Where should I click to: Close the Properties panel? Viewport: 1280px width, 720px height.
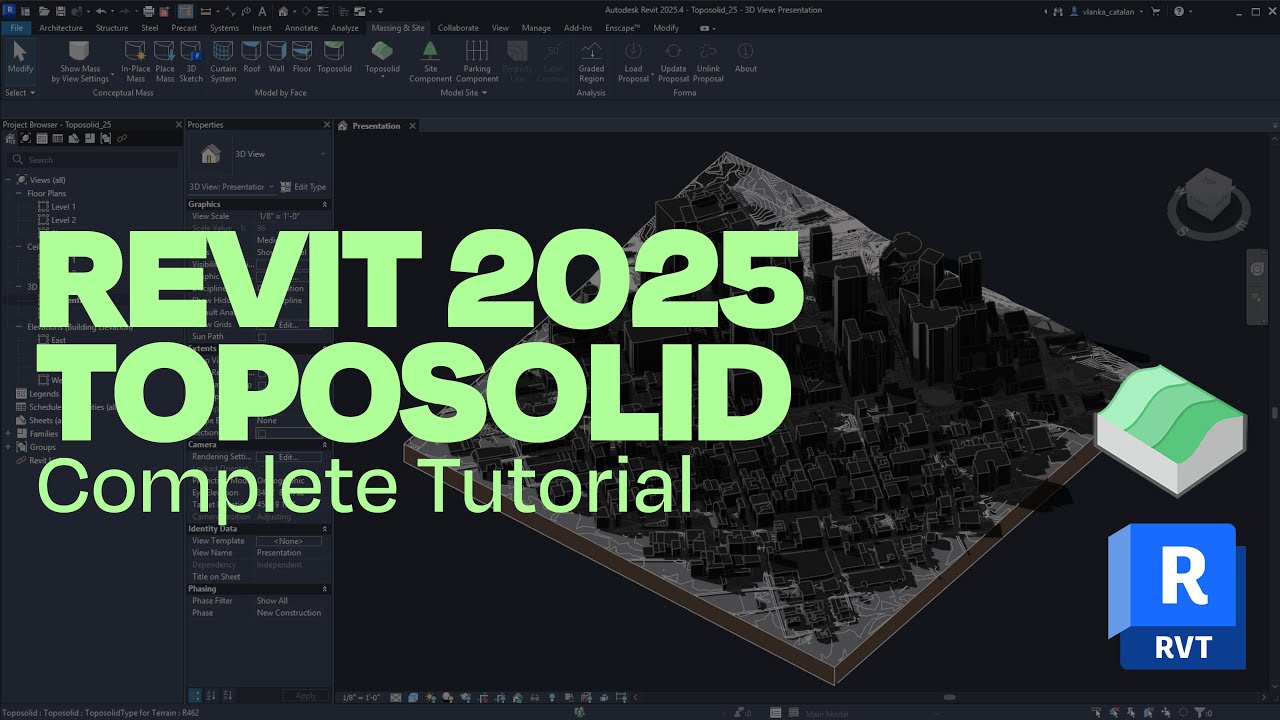pos(326,125)
